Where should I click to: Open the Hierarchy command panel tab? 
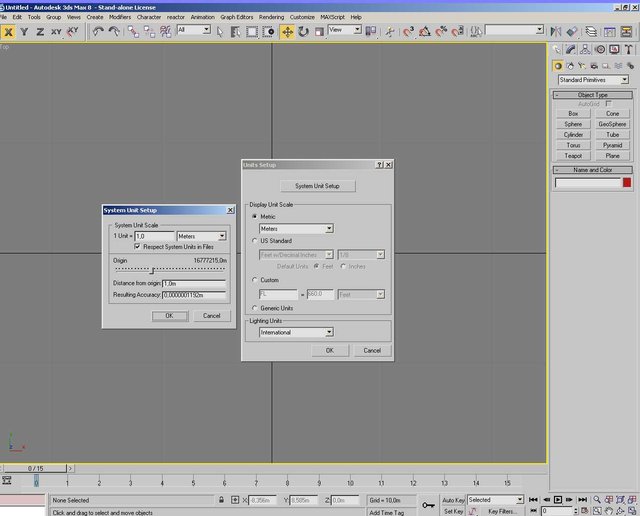[584, 48]
